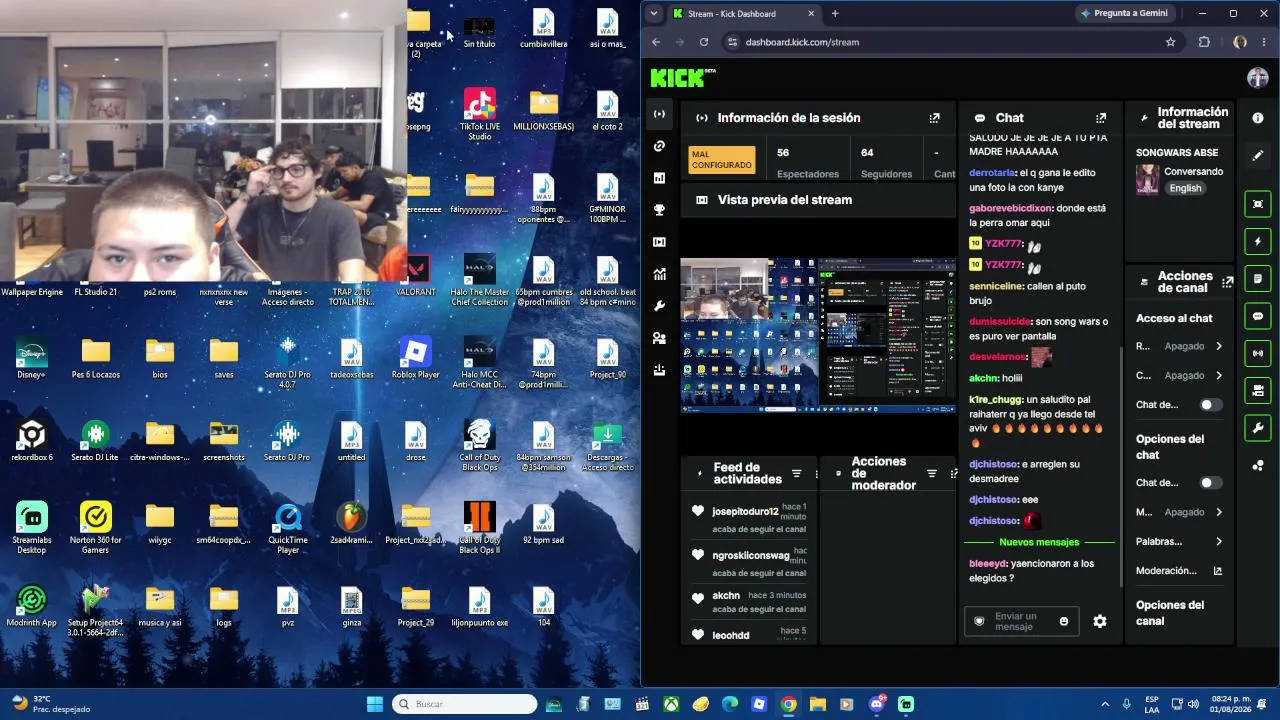This screenshot has height=720, width=1280.
Task: Pop out the Información de la sesión panel
Action: coord(934,118)
